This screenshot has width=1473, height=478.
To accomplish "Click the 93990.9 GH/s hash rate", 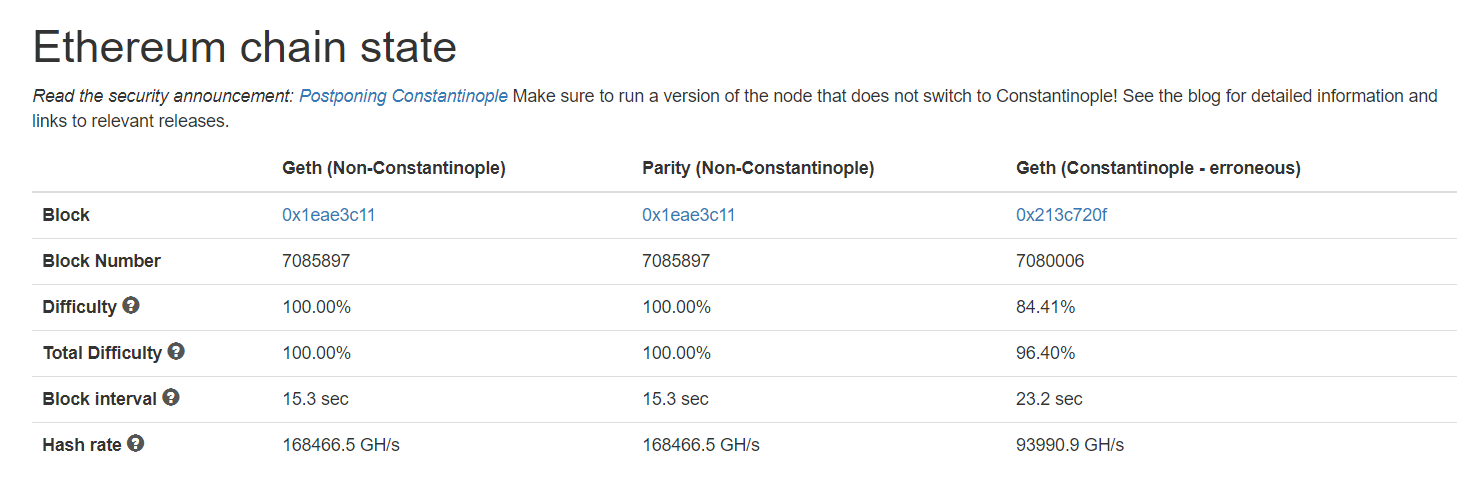I will tap(1070, 445).
